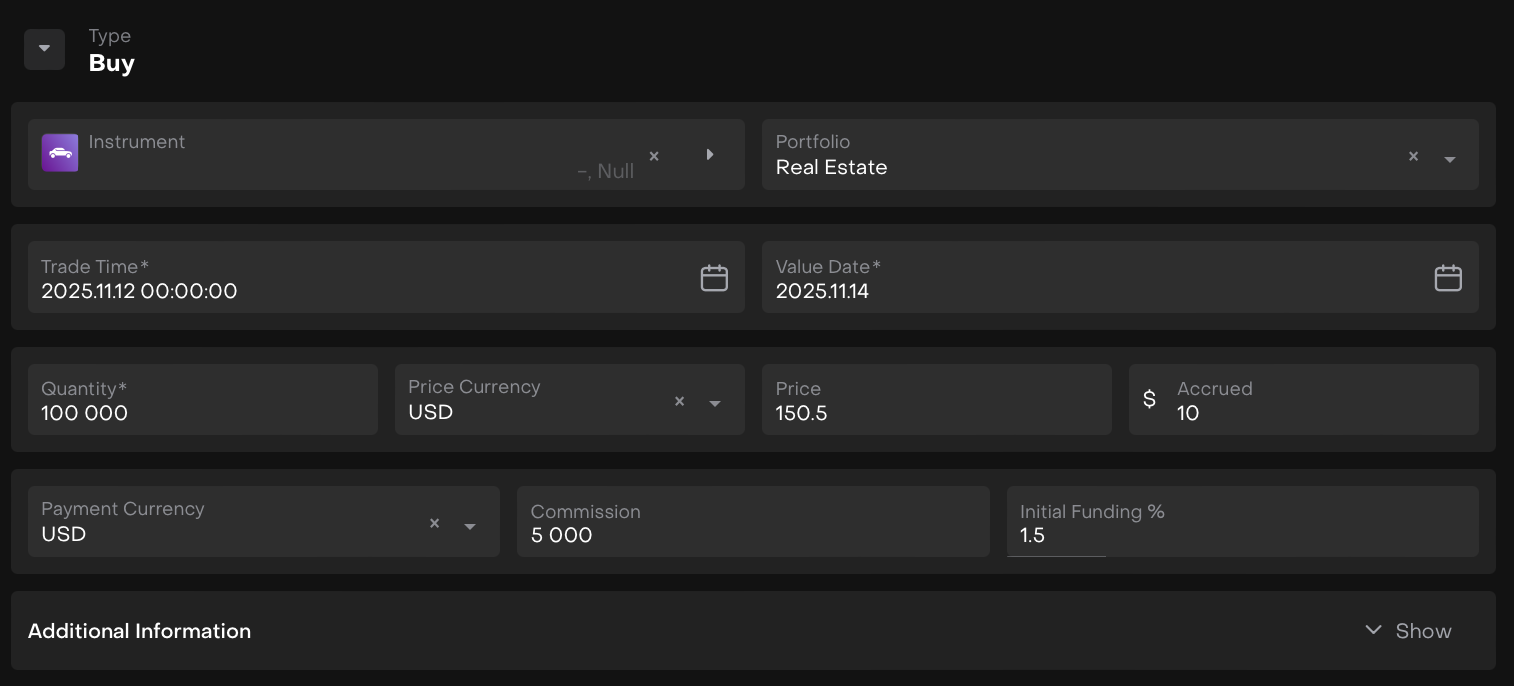
Task: Open the Value Date calendar picker
Action: click(x=1448, y=278)
